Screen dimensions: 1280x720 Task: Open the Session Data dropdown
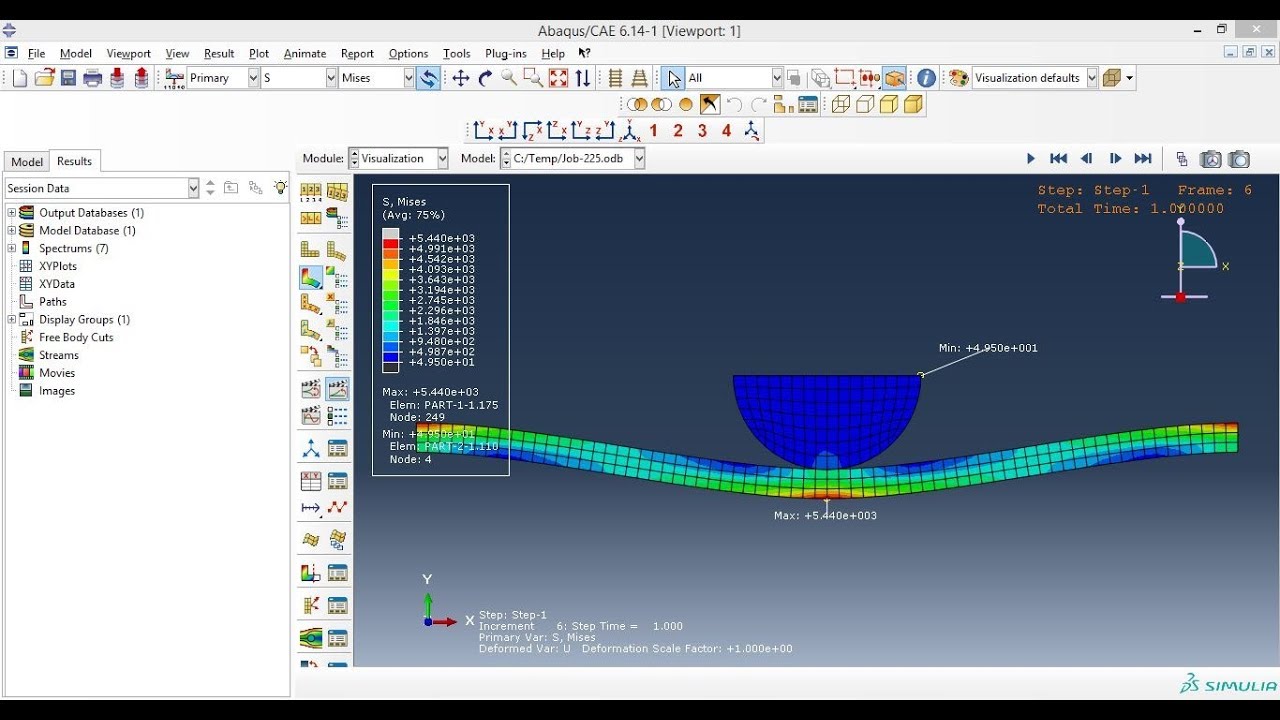click(194, 188)
